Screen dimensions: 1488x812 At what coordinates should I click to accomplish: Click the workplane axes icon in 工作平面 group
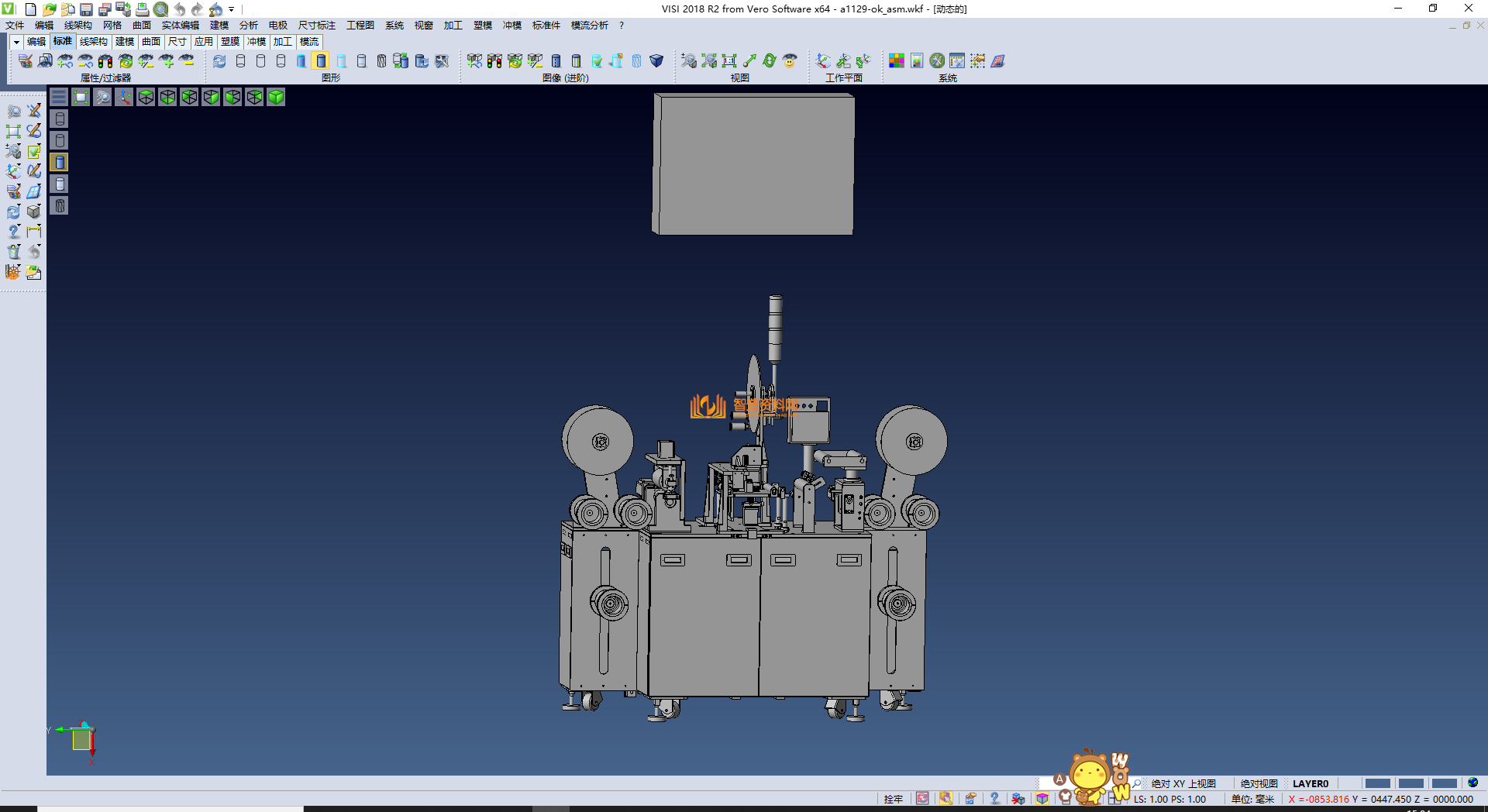823,60
